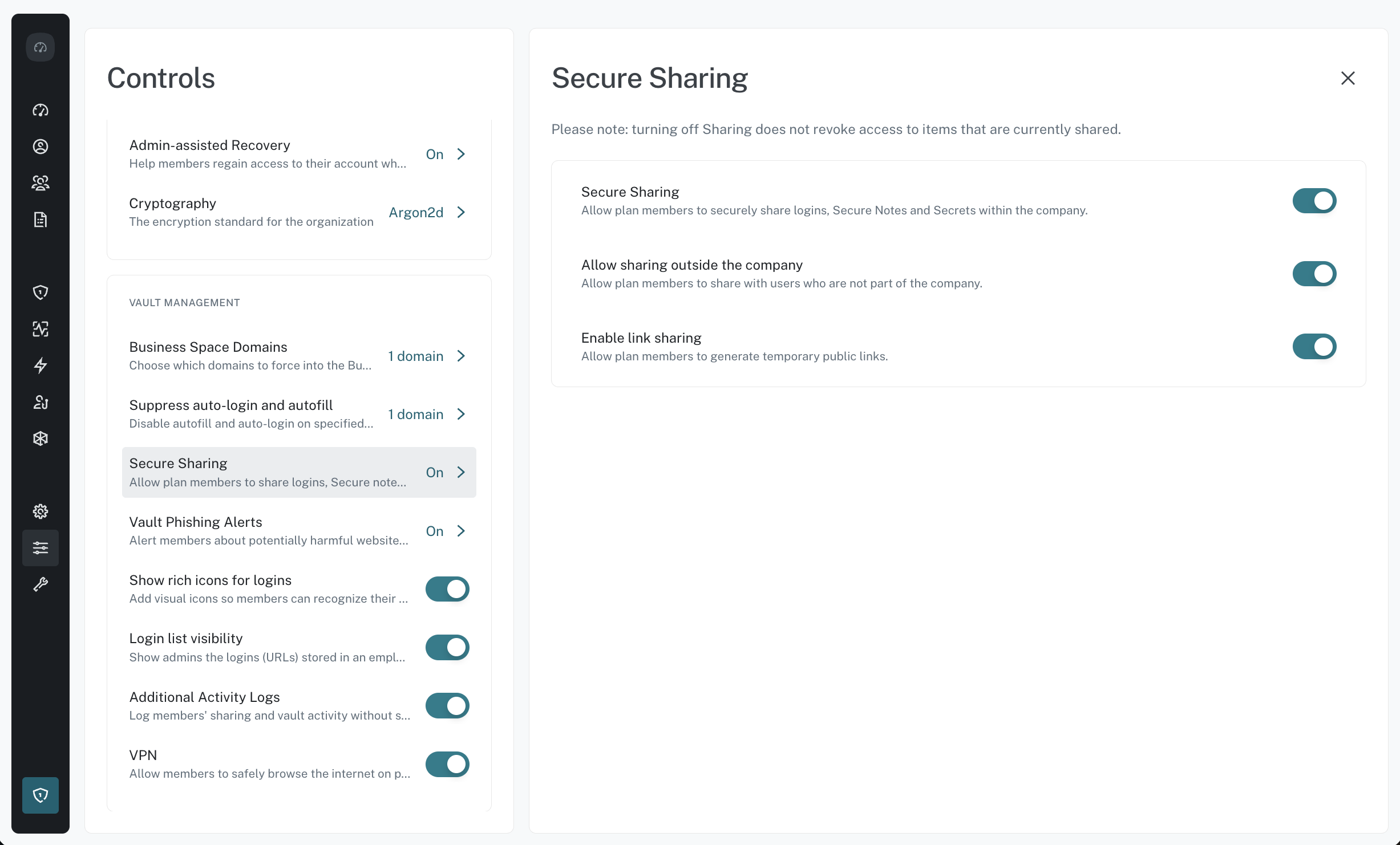Click the Cryptography row title
1400x845 pixels.
pos(172,204)
